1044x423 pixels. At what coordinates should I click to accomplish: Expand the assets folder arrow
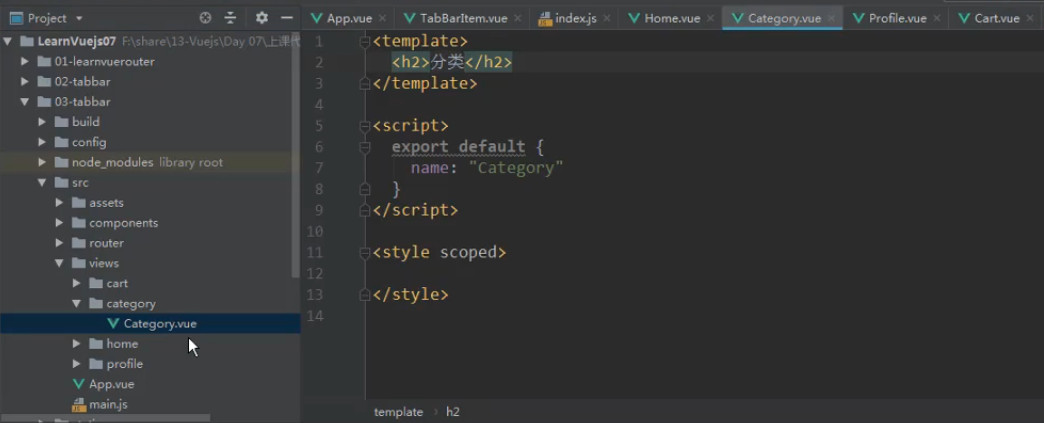(59, 203)
